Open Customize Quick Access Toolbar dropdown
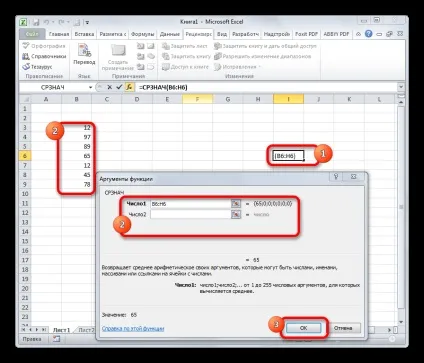424x363 pixels. click(x=87, y=23)
